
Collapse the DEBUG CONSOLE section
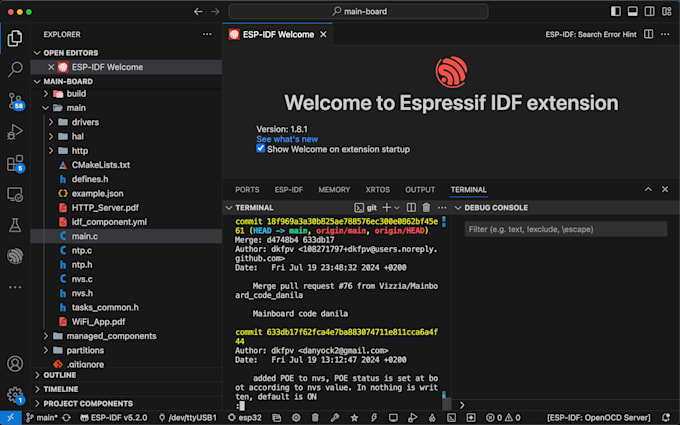pos(458,208)
